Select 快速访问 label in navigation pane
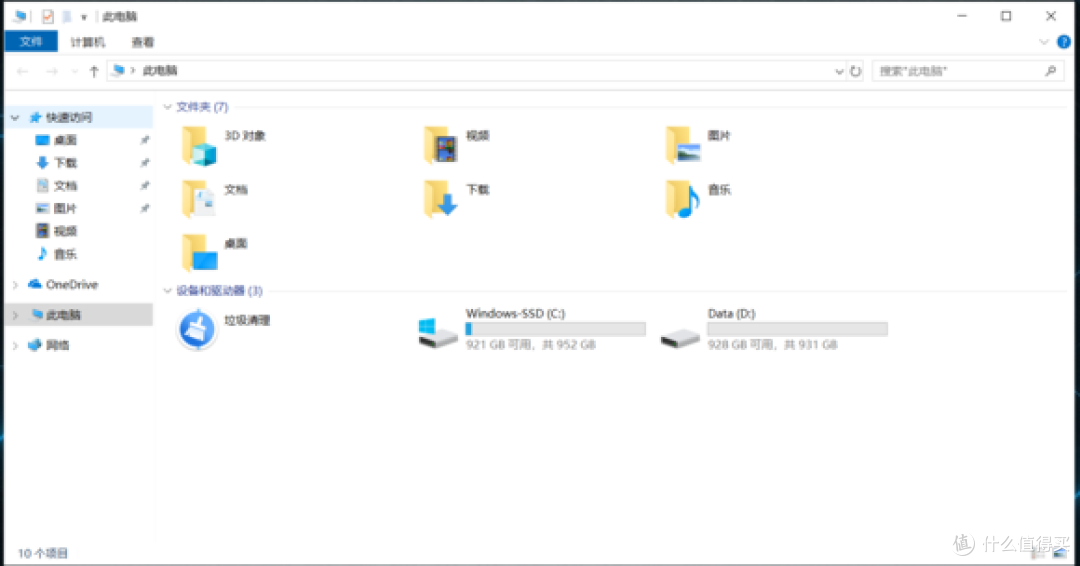This screenshot has width=1080, height=566. coord(69,118)
